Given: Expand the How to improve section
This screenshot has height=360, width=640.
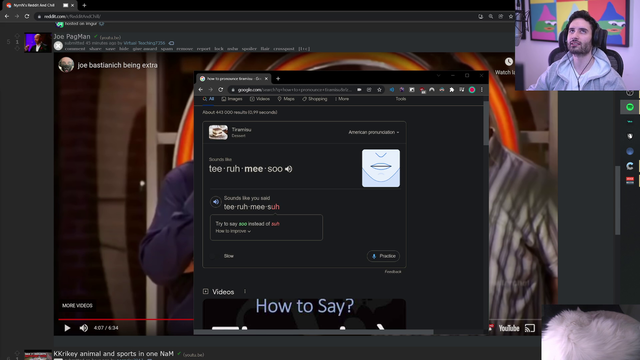Looking at the screenshot, I should coord(233,231).
